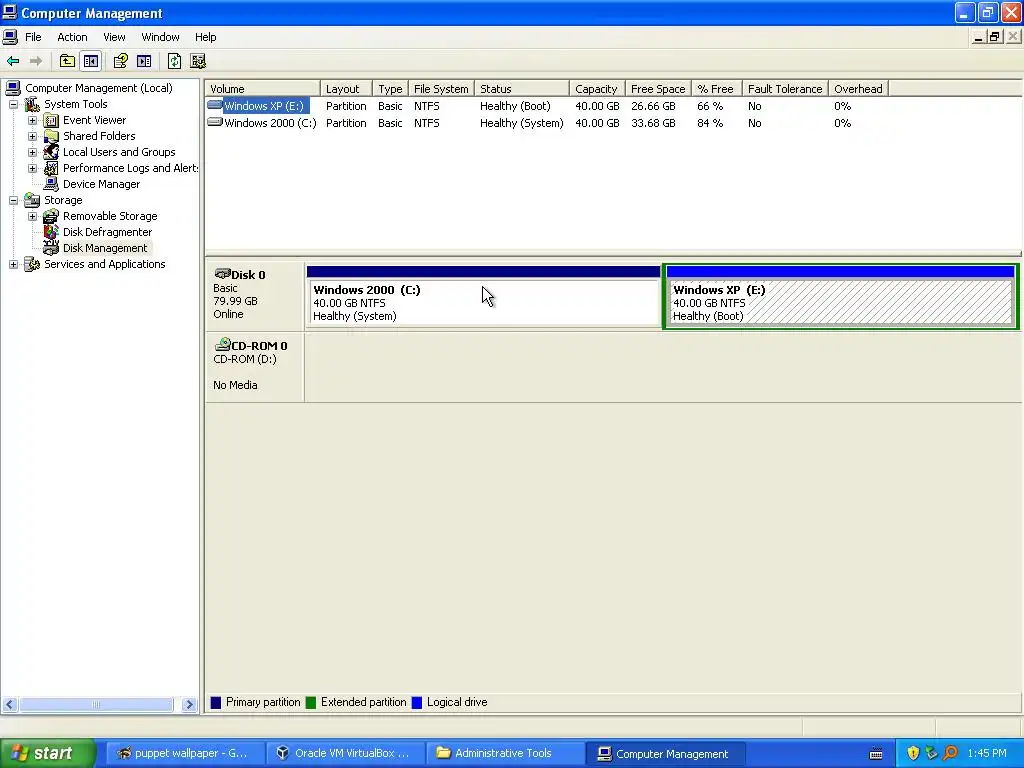Click the magnifier tray icon
The height and width of the screenshot is (768, 1024).
click(x=951, y=753)
